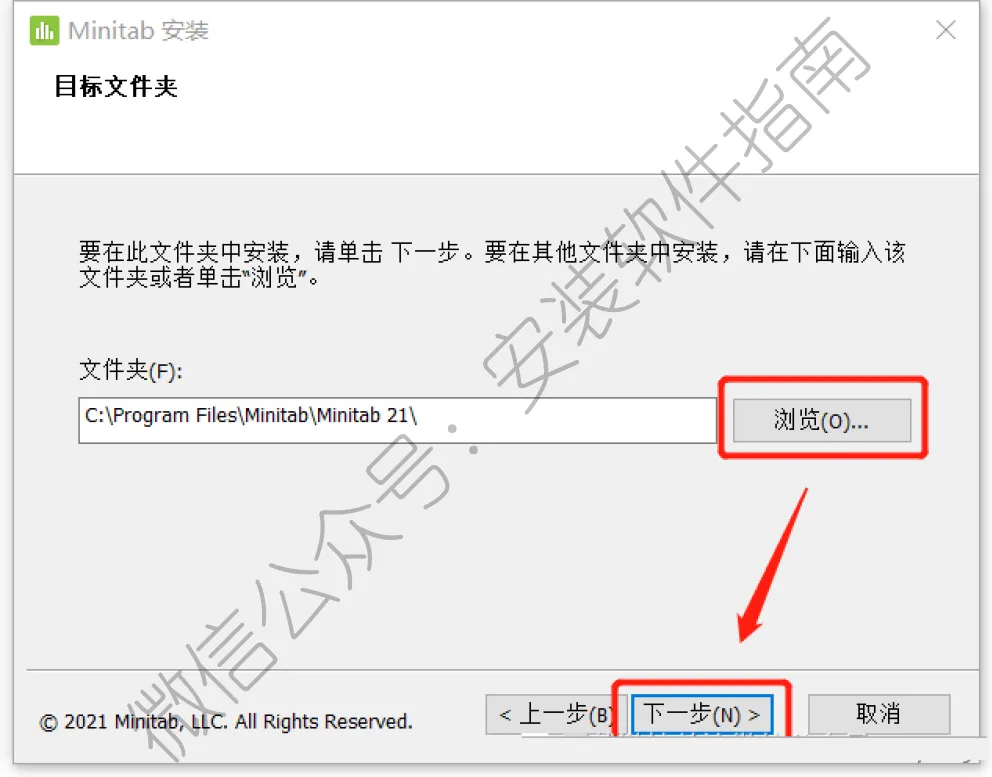Click the drive letter C: in path
Screen dimensions: 992x777
pyautogui.click(x=95, y=416)
